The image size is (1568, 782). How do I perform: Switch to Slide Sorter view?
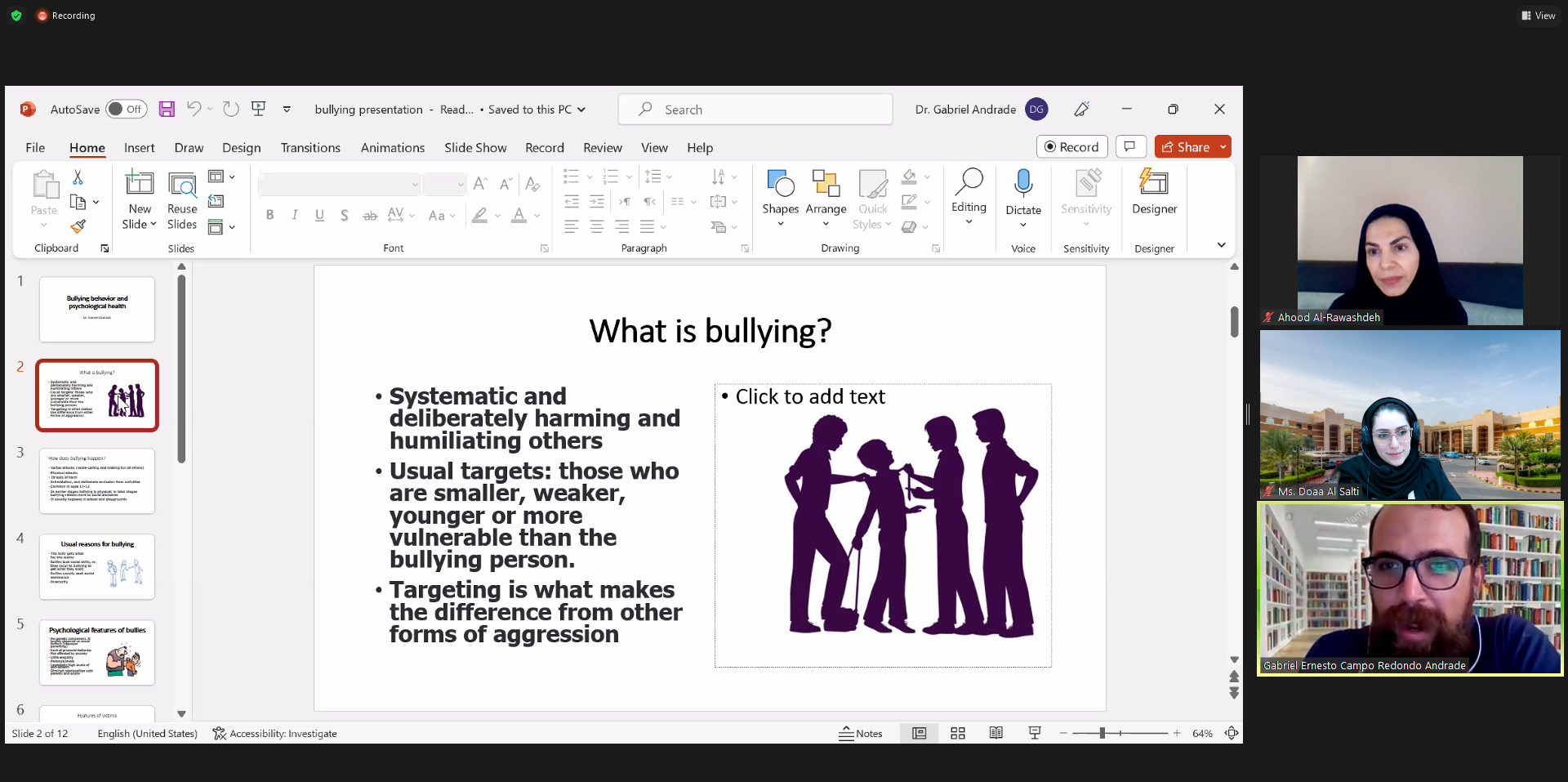[958, 734]
